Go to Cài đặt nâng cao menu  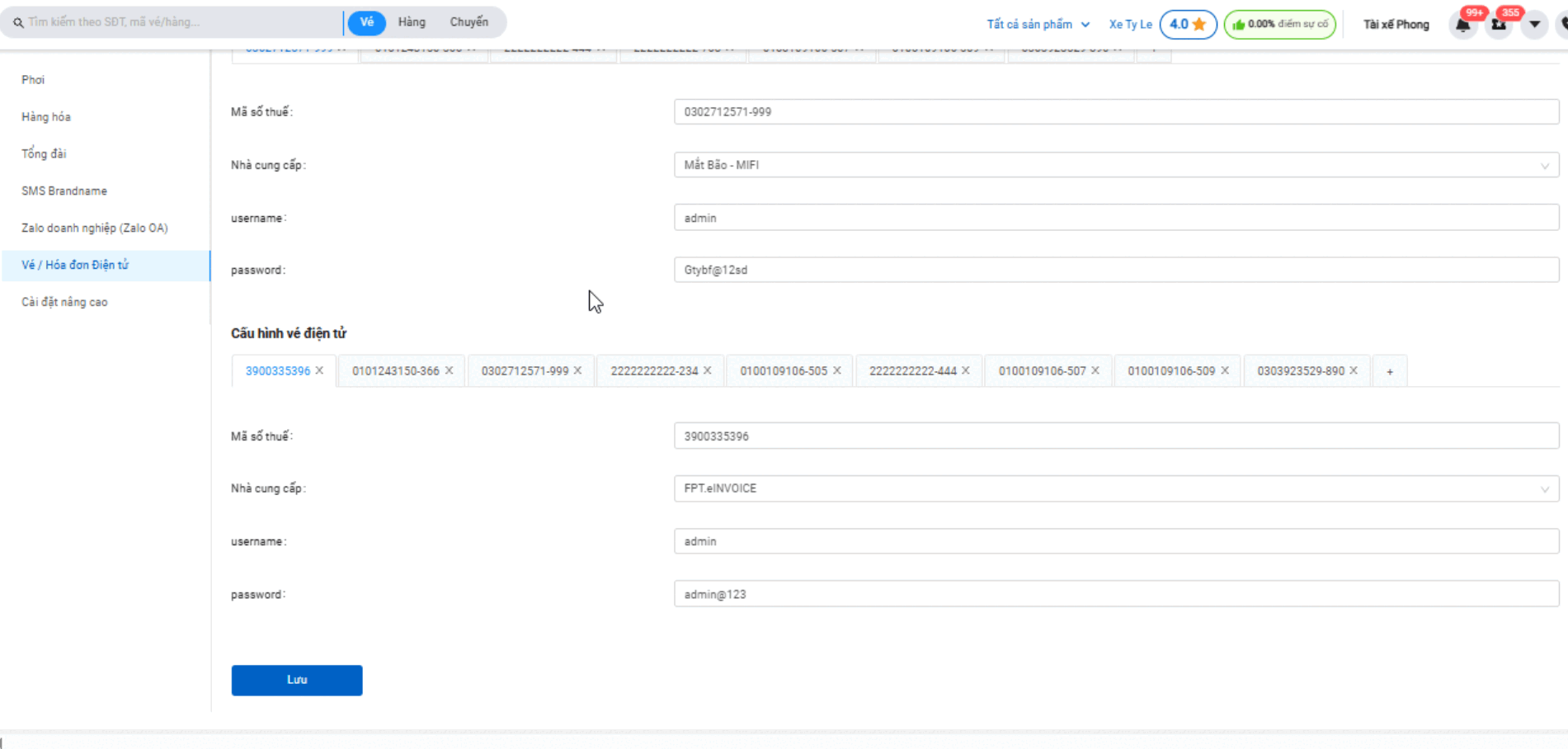point(64,302)
